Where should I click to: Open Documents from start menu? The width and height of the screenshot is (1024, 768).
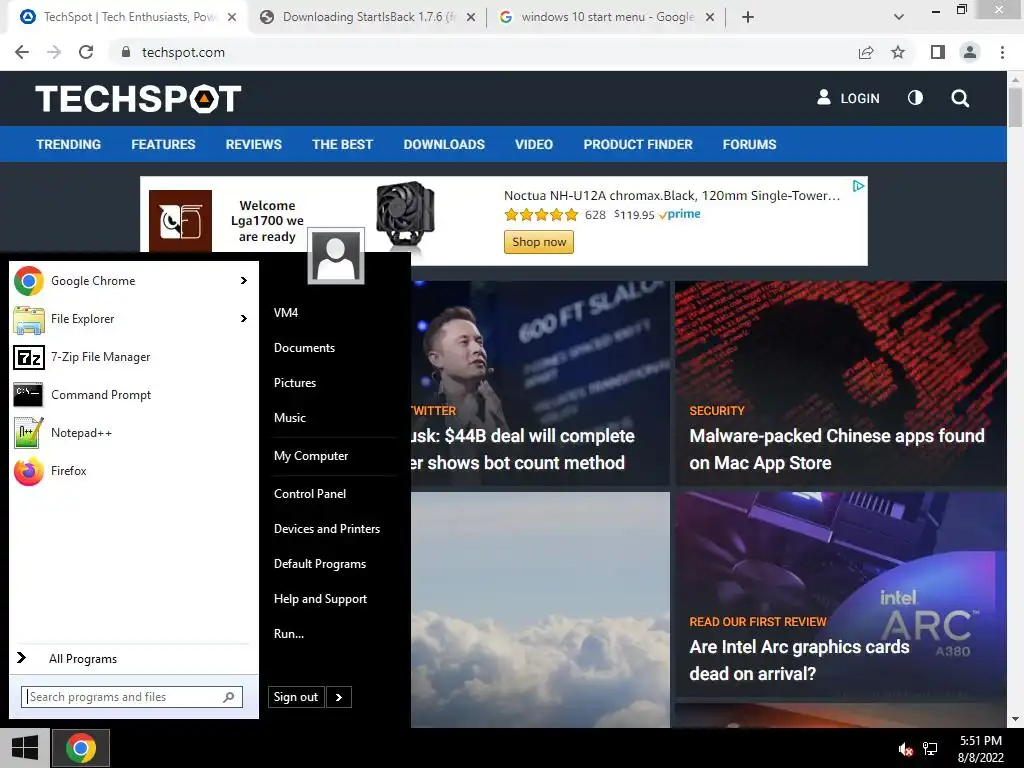coord(304,348)
